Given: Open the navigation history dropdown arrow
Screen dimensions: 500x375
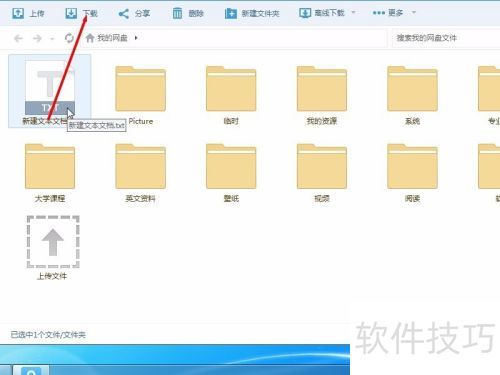Looking at the screenshot, I should (52, 39).
